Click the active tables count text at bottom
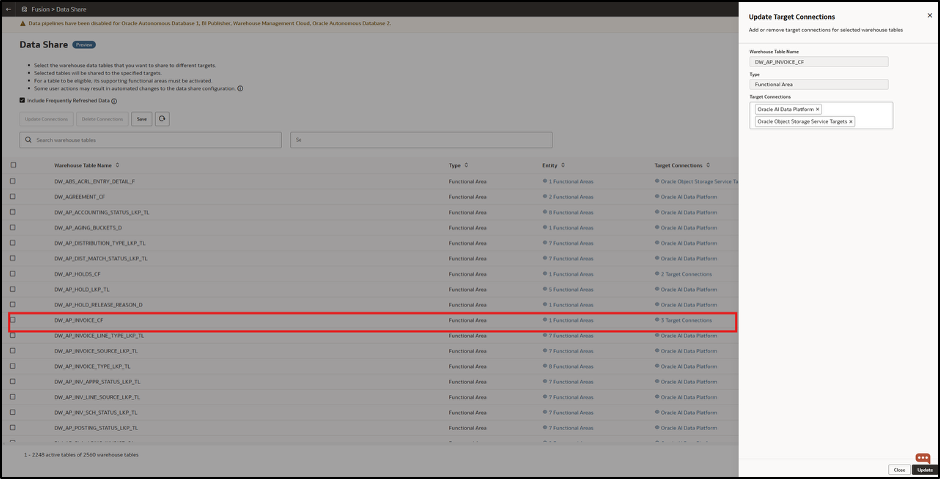 pos(81,455)
